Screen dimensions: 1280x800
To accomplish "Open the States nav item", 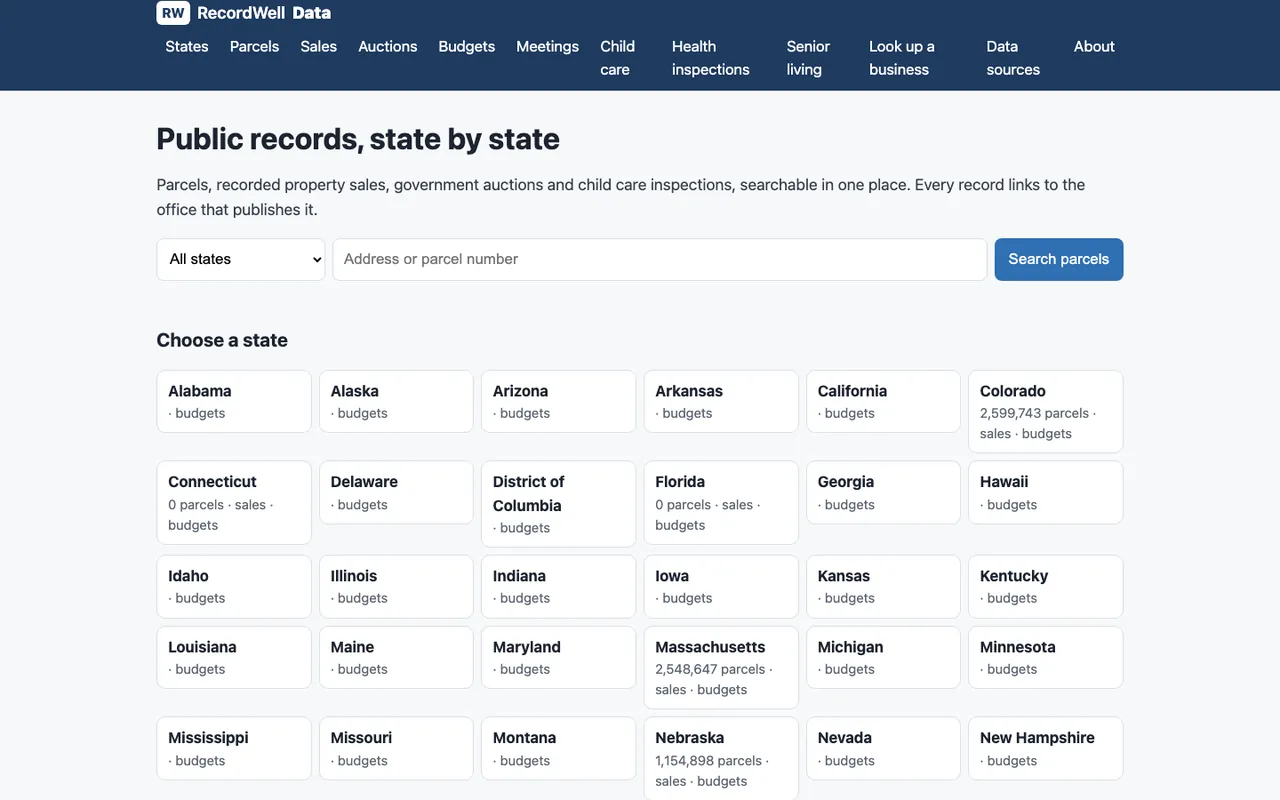I will point(187,46).
